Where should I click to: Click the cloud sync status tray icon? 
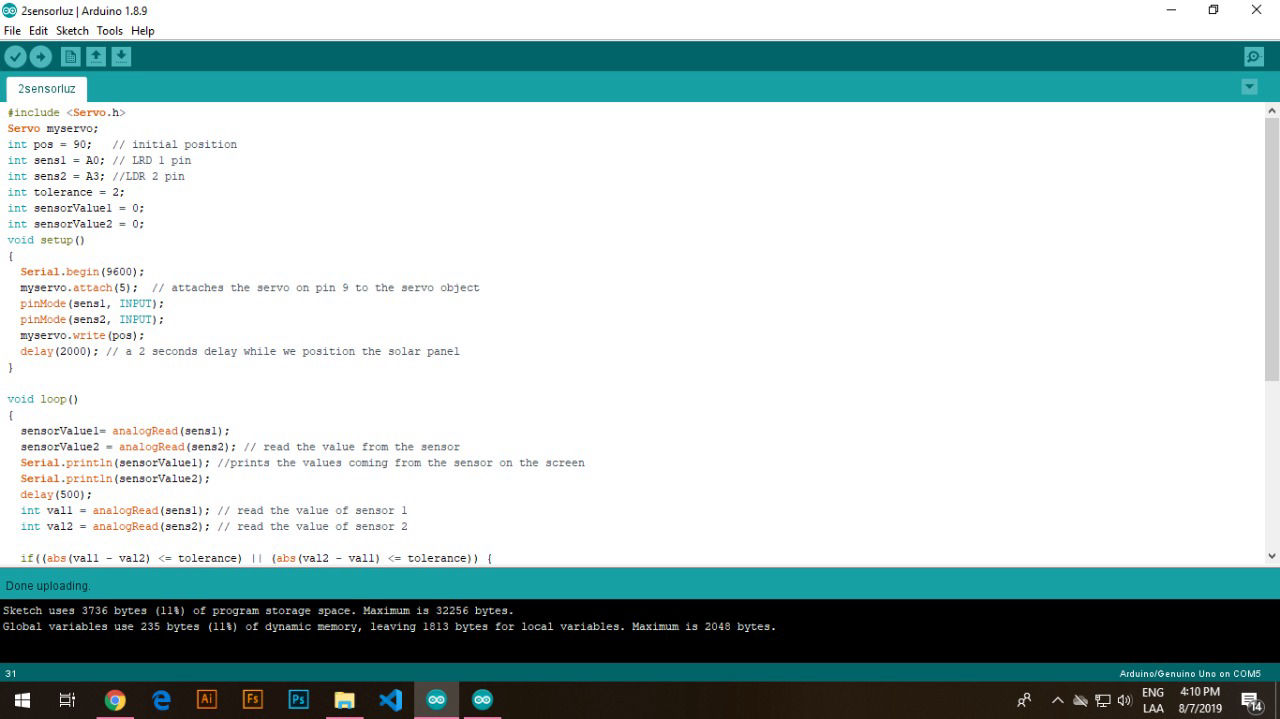click(x=1080, y=700)
